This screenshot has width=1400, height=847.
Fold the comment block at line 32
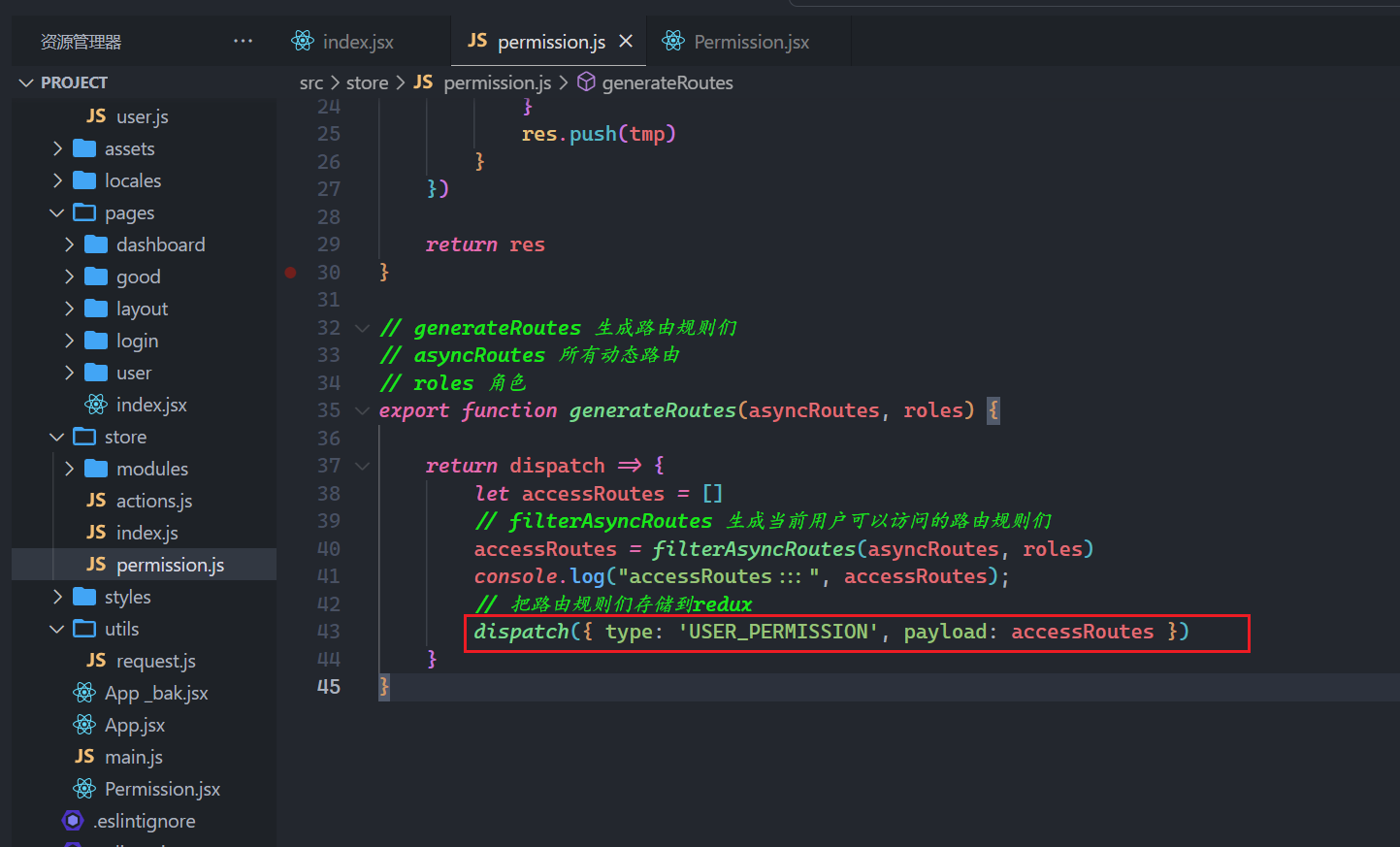point(362,328)
